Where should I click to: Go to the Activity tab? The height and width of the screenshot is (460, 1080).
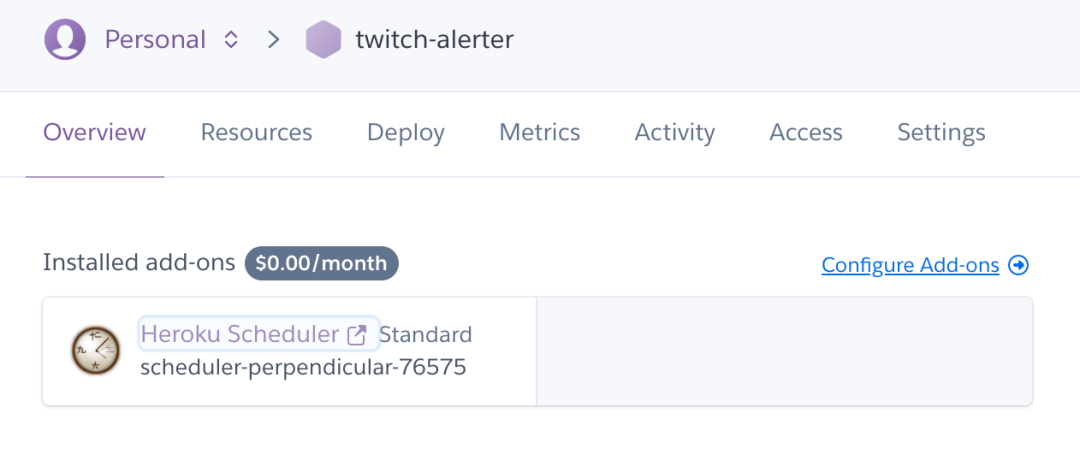[674, 132]
